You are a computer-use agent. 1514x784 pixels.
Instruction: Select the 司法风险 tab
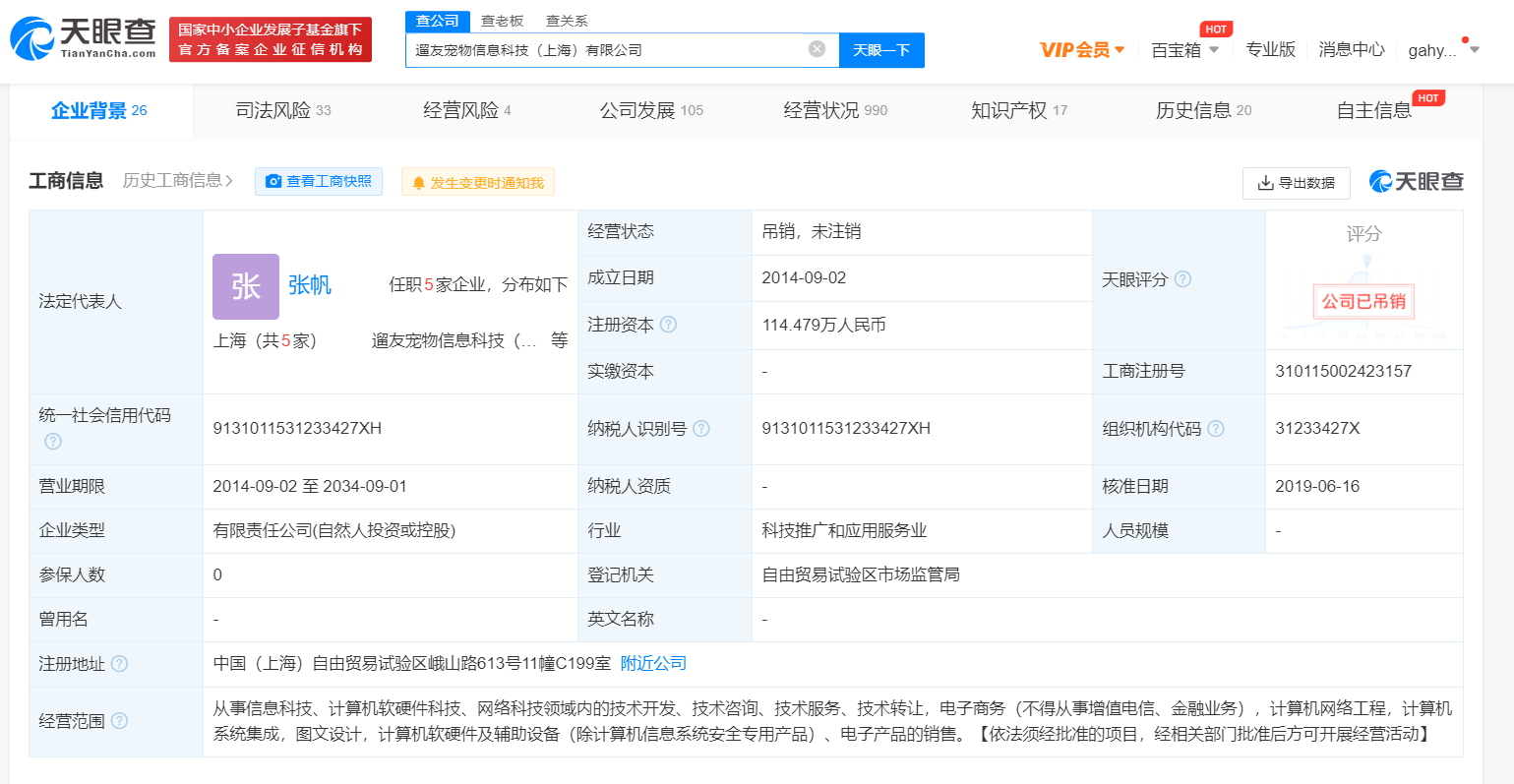pos(283,110)
